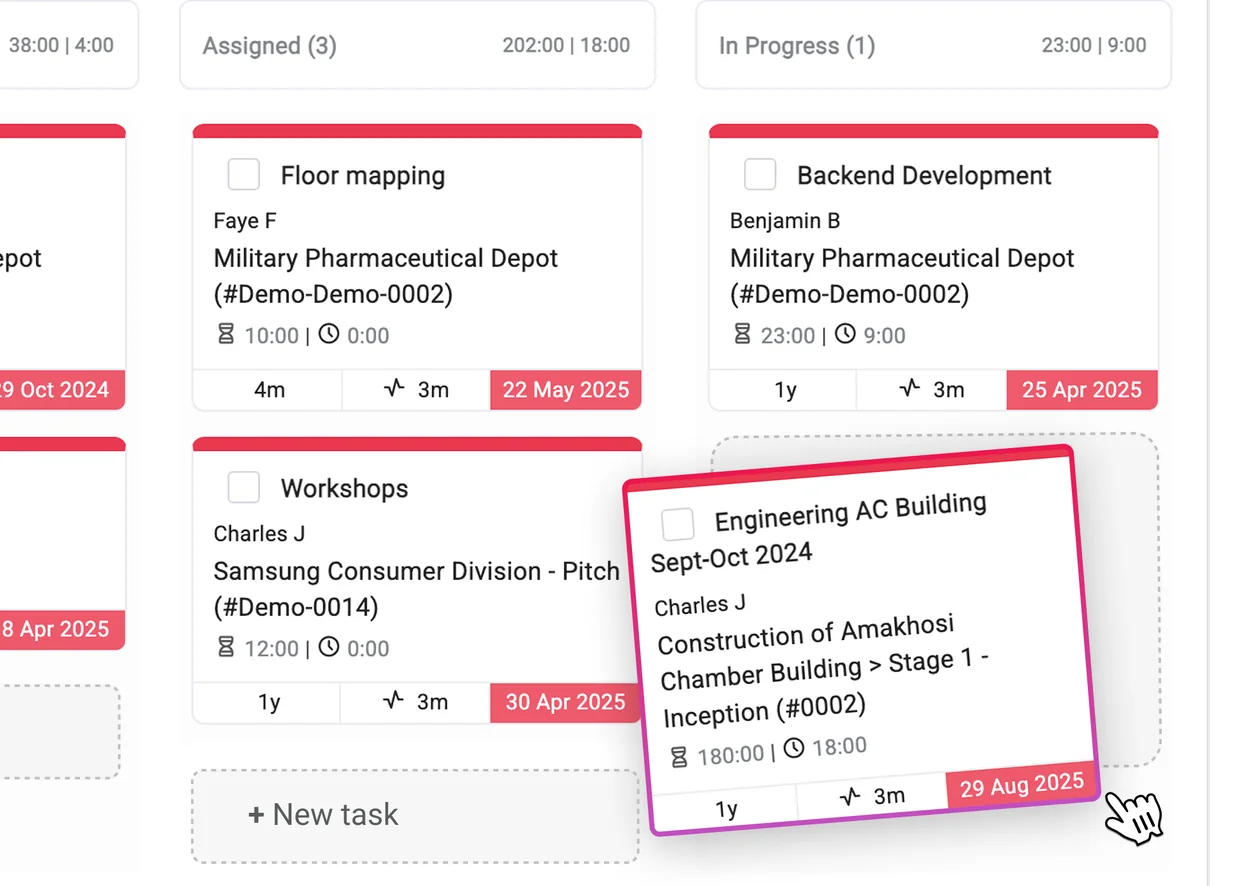Click the 38:00 | 4:00 column totals

61,45
